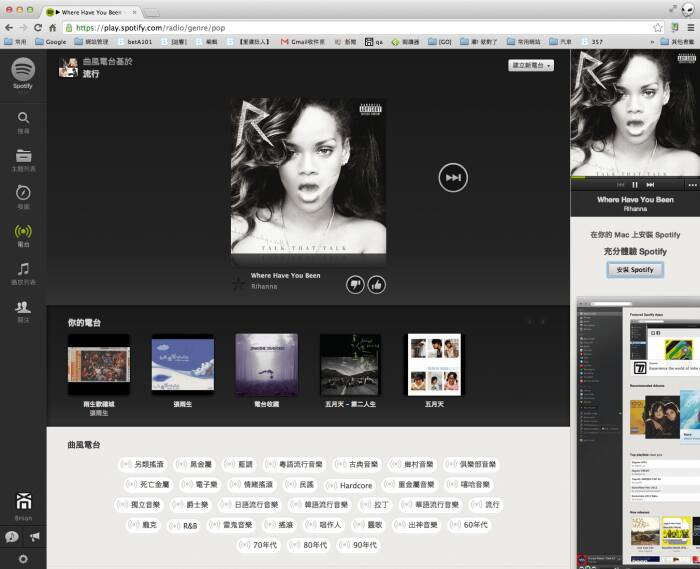This screenshot has width=700, height=569.
Task: Give thumbs down to Where Have You Been
Action: point(355,285)
